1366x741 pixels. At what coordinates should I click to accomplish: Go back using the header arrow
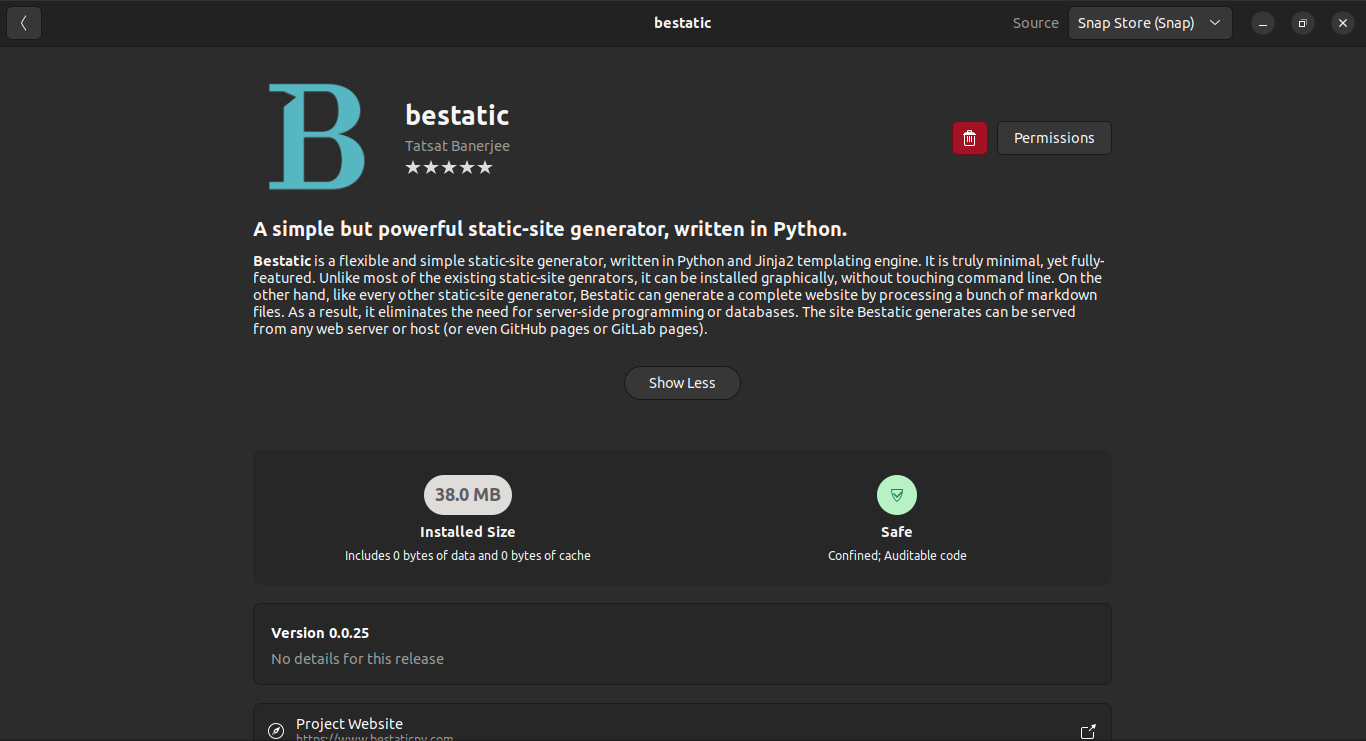click(24, 23)
